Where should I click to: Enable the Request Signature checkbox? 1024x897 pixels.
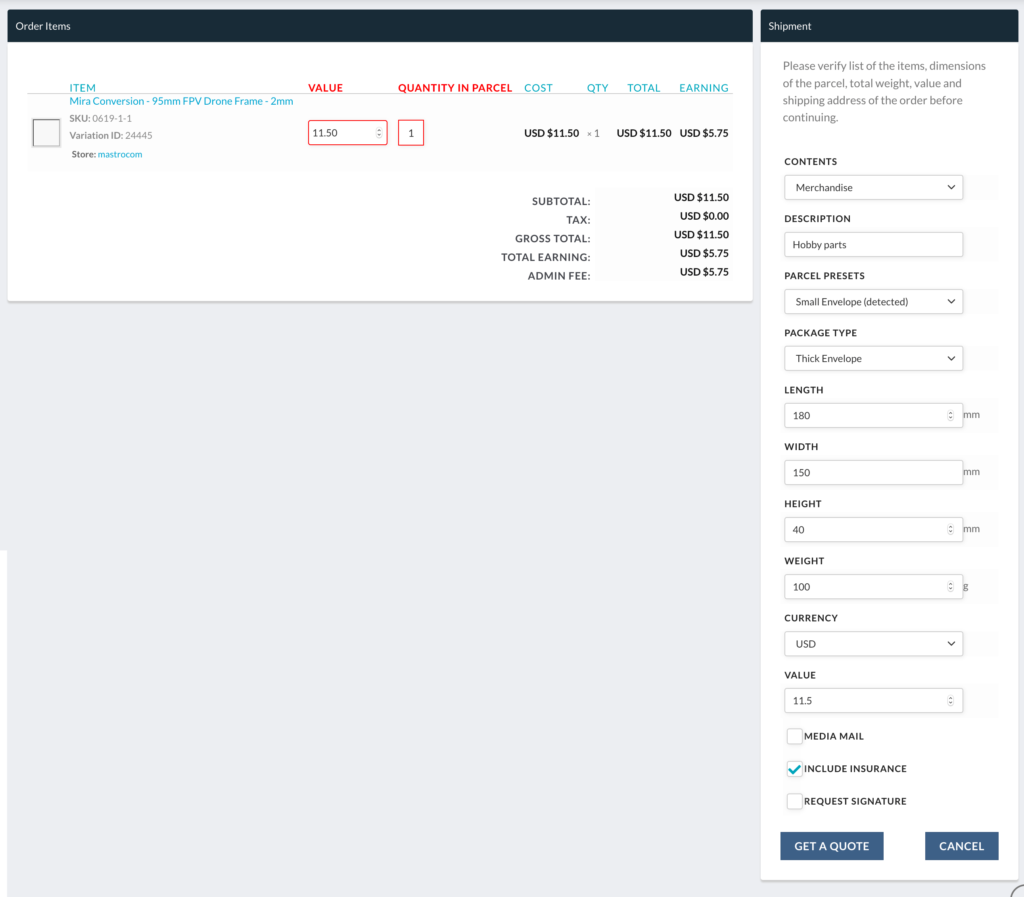click(x=795, y=801)
